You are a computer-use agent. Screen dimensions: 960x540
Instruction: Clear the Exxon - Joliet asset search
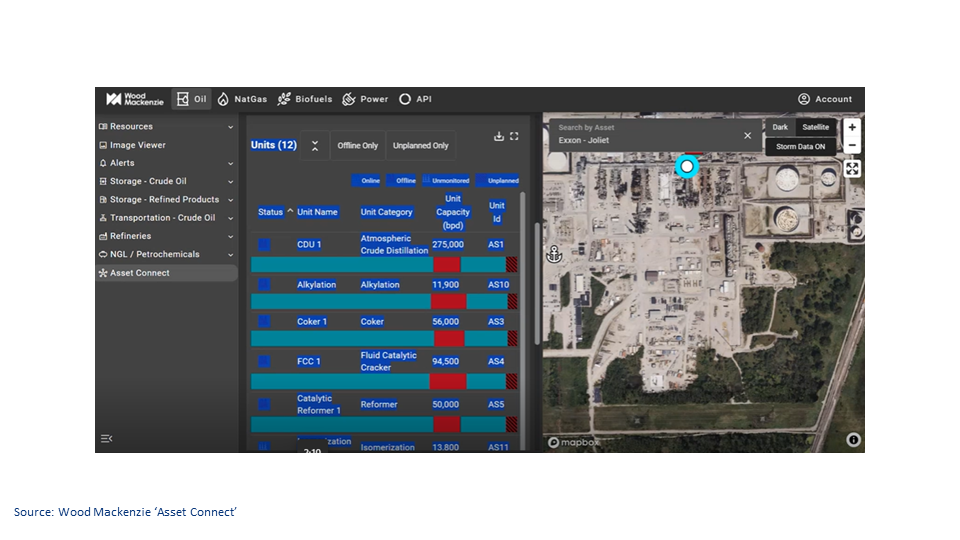click(x=747, y=136)
